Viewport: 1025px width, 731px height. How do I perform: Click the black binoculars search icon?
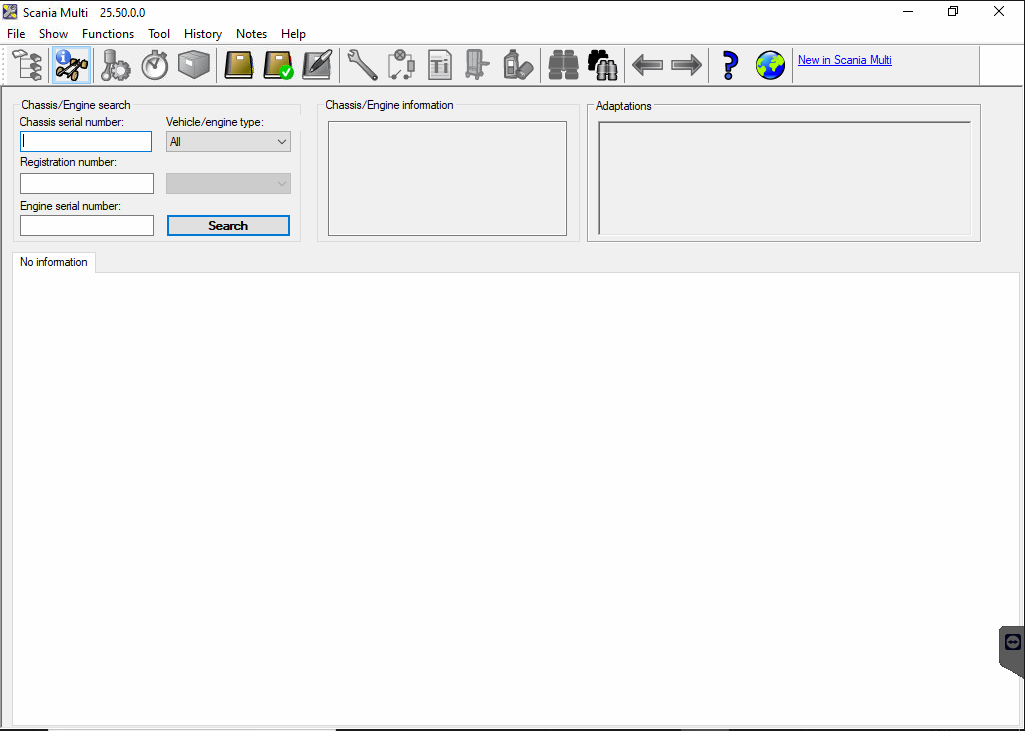(603, 66)
